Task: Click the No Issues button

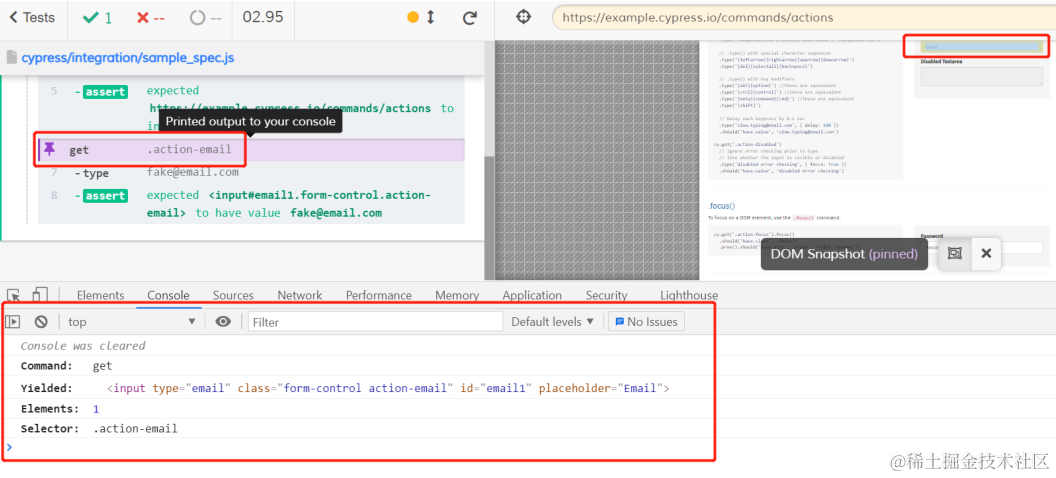Action: 647,322
